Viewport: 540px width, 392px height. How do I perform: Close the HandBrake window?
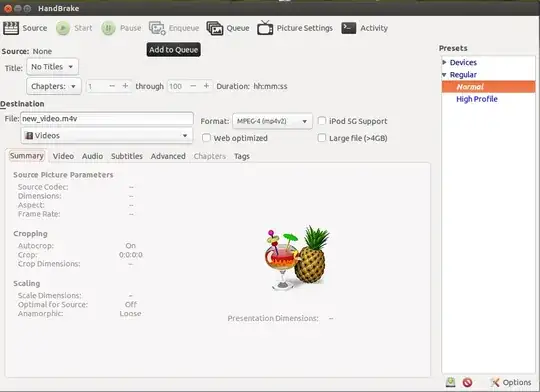(x=8, y=8)
